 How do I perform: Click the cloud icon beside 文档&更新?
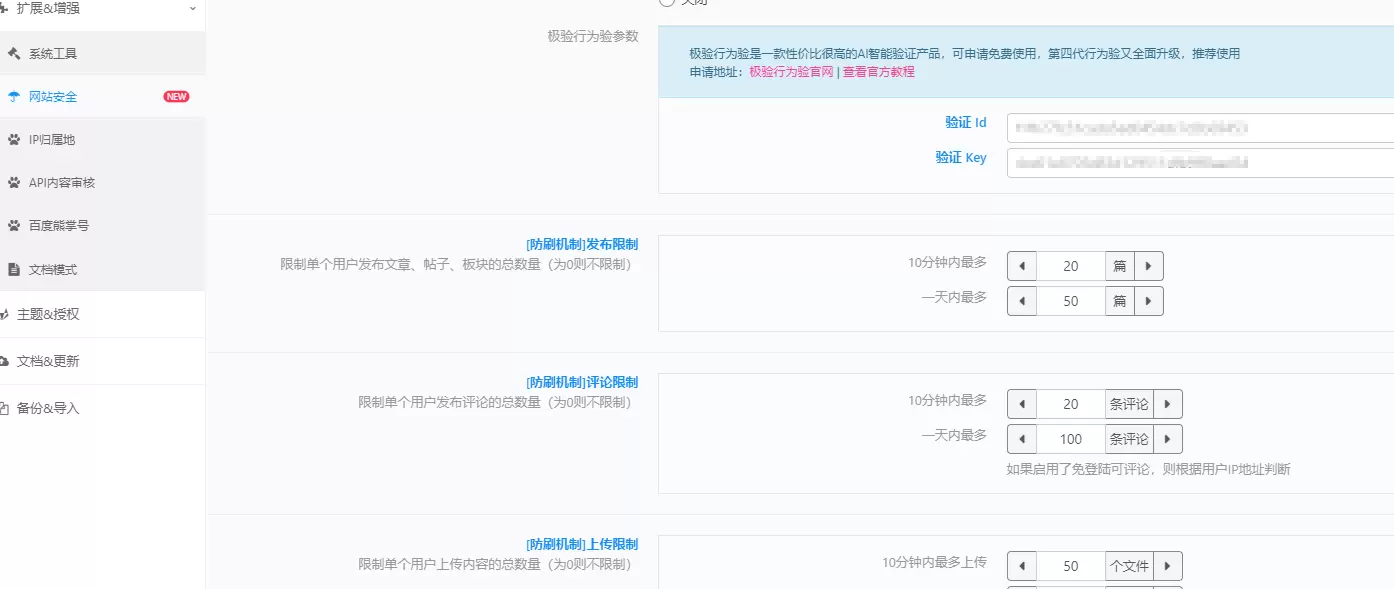tap(5, 361)
